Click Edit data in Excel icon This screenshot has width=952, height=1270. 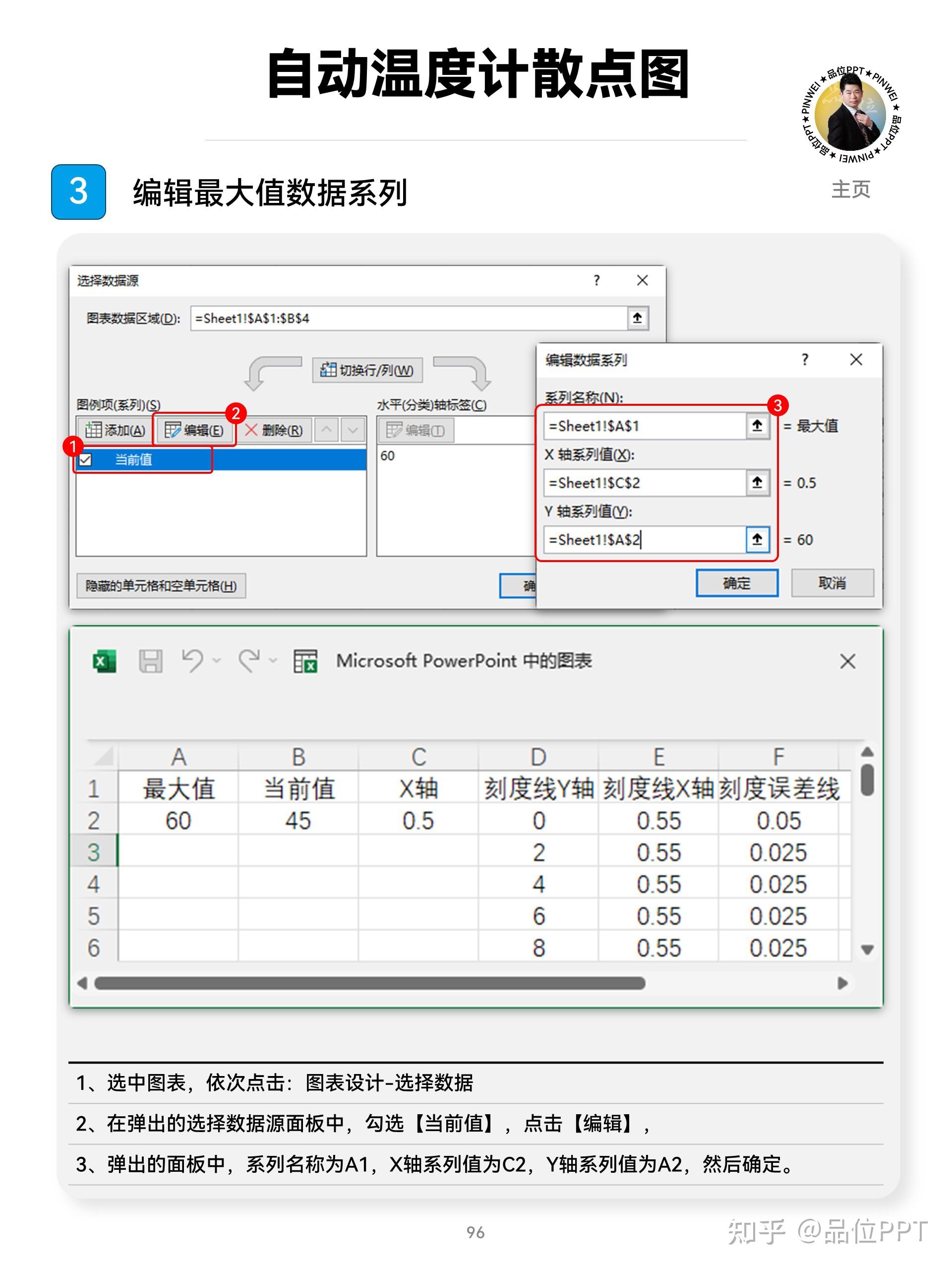point(305,661)
